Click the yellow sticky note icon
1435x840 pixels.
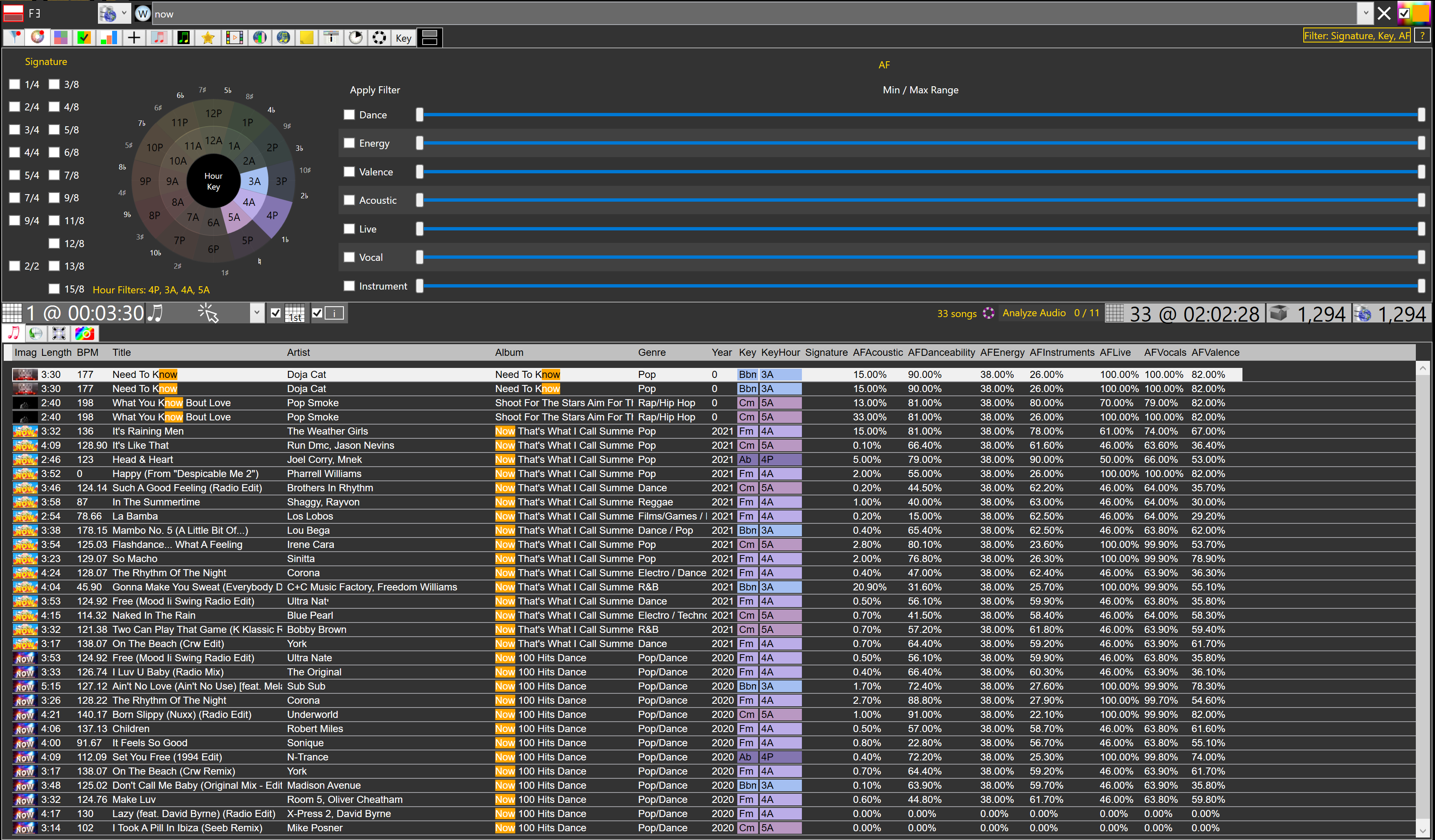tap(307, 37)
